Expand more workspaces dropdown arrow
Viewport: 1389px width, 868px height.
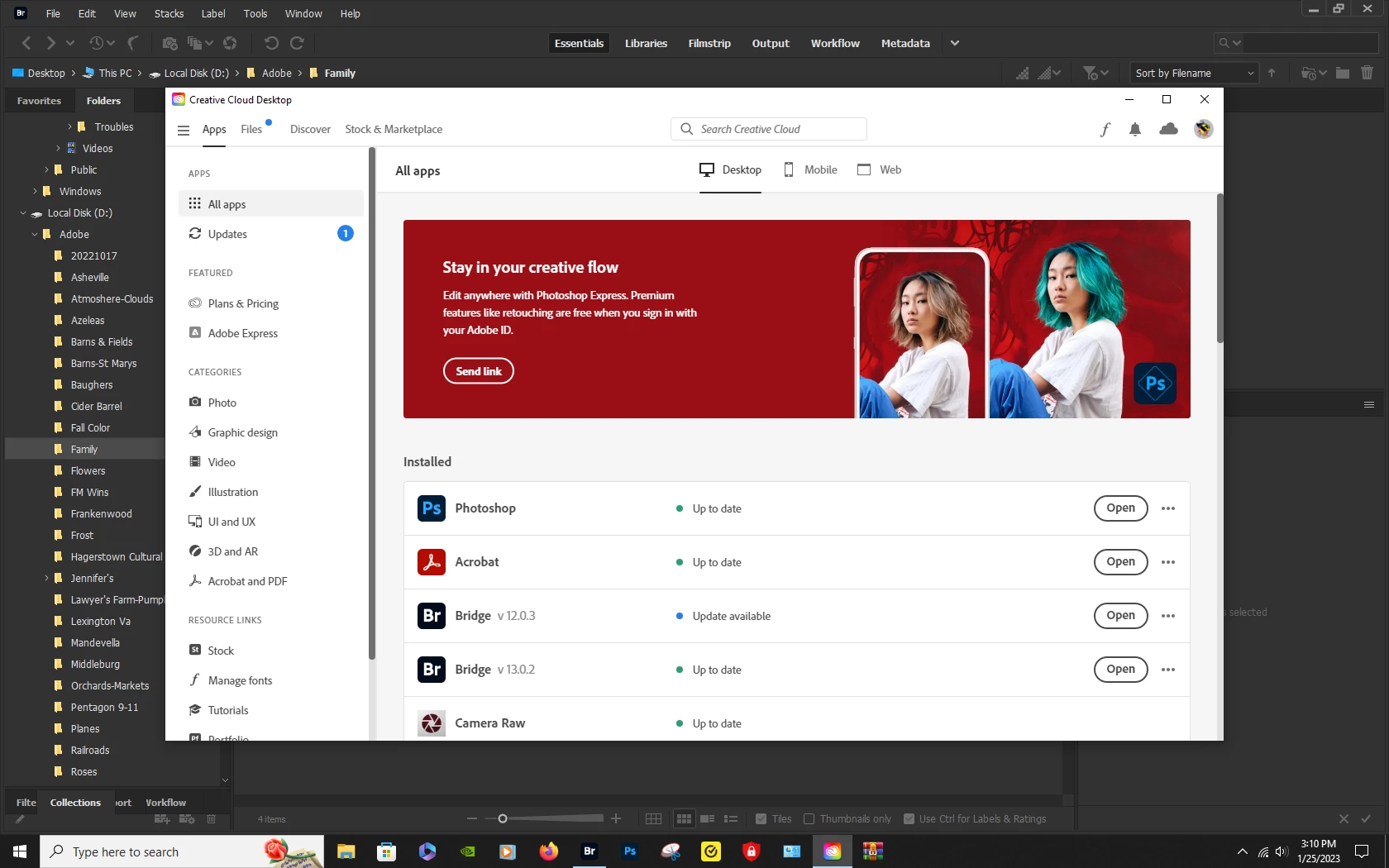(955, 43)
